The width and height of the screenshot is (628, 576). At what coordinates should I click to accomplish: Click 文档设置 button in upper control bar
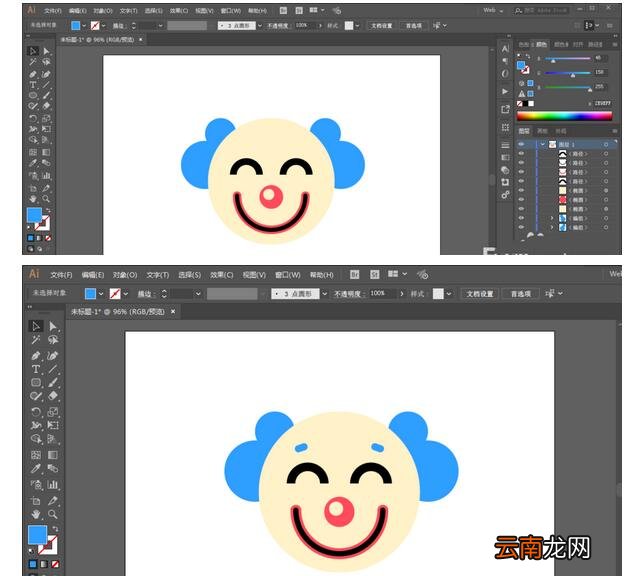pos(381,26)
